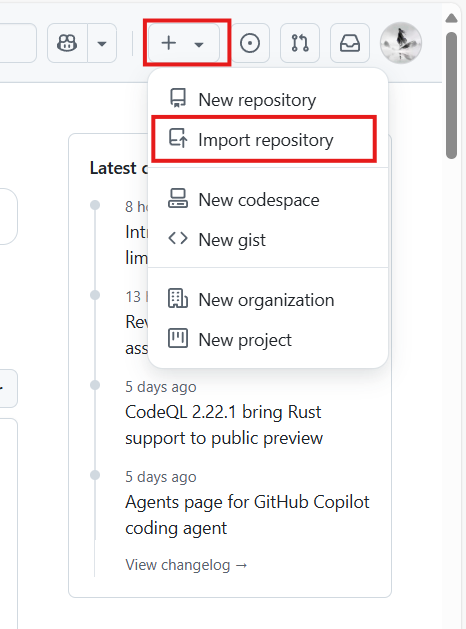The width and height of the screenshot is (466, 629).
Task: Open the Issues circle-dot icon
Action: point(250,43)
